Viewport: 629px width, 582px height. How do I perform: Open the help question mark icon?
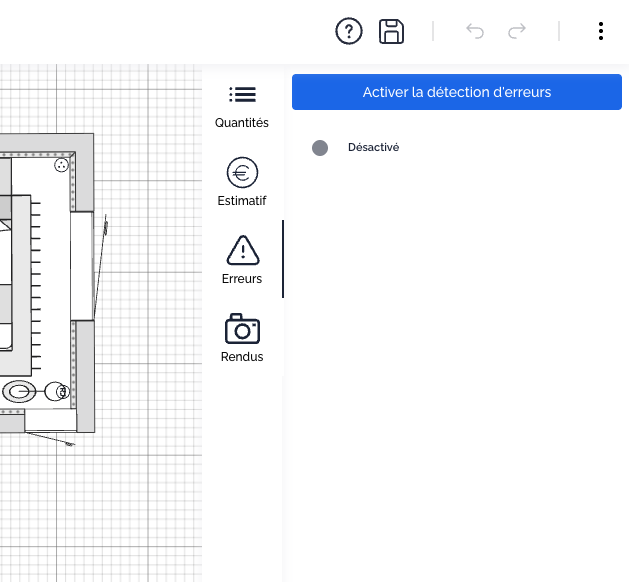pyautogui.click(x=349, y=31)
